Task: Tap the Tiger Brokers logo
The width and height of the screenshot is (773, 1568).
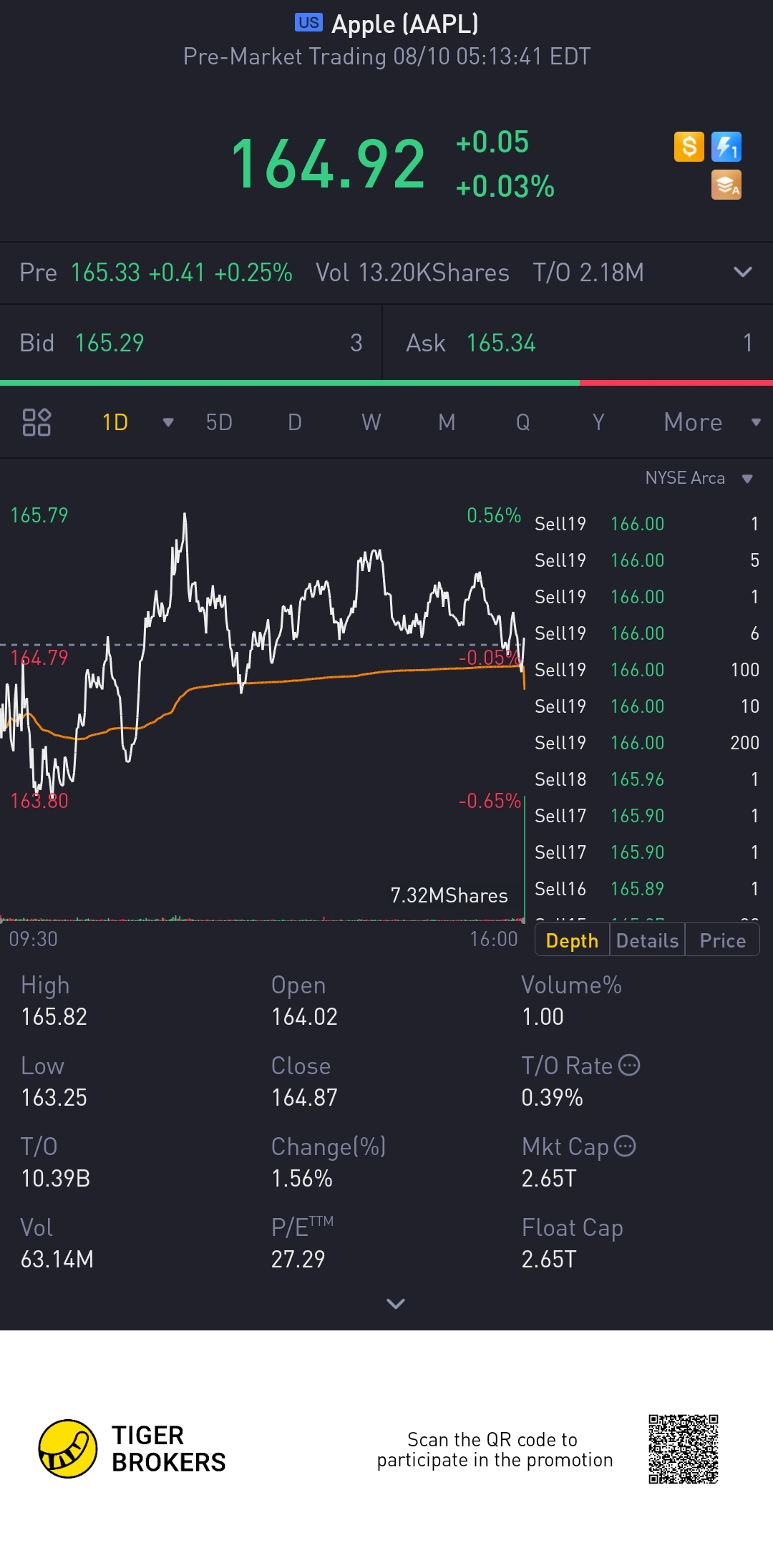Action: tap(132, 1448)
